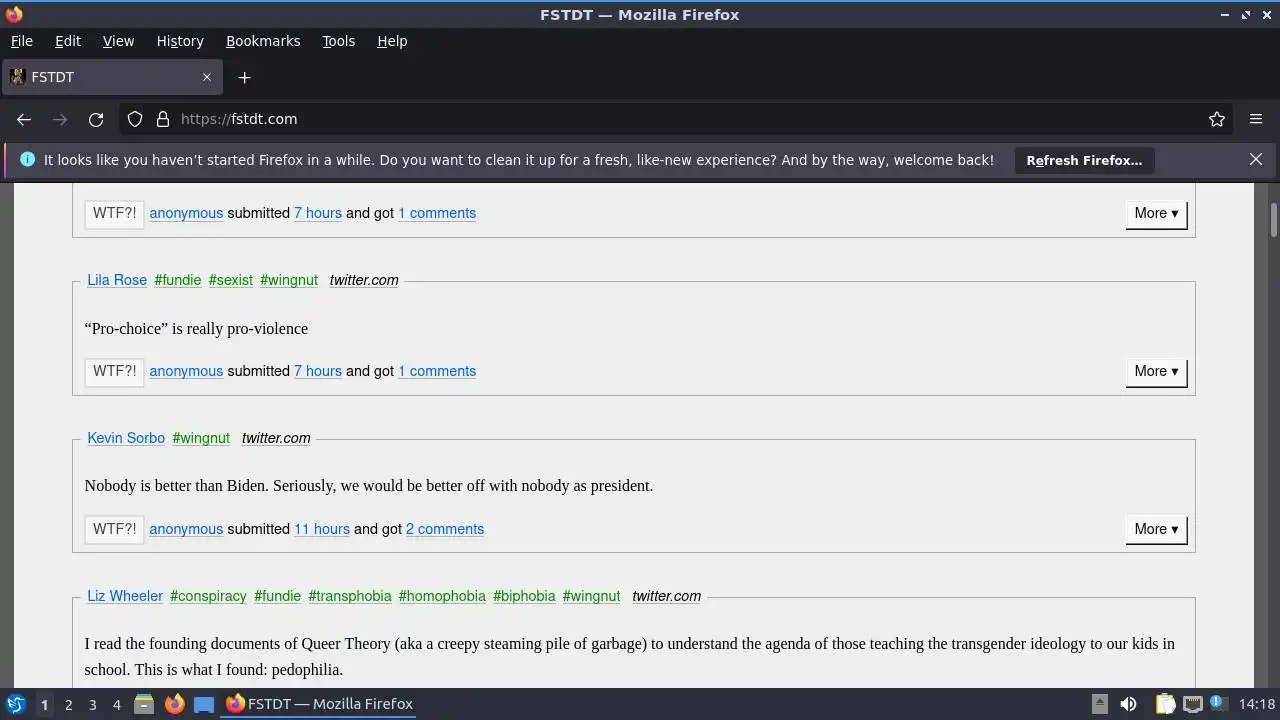1280x720 pixels.
Task: Open '2 comments' on Kevin Sorbo post
Action: [x=445, y=529]
